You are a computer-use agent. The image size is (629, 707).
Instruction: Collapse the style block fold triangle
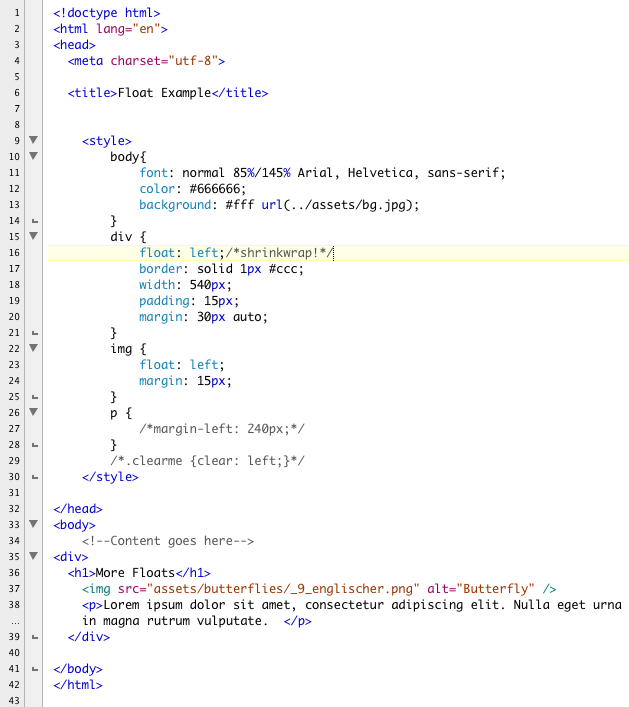pyautogui.click(x=33, y=141)
